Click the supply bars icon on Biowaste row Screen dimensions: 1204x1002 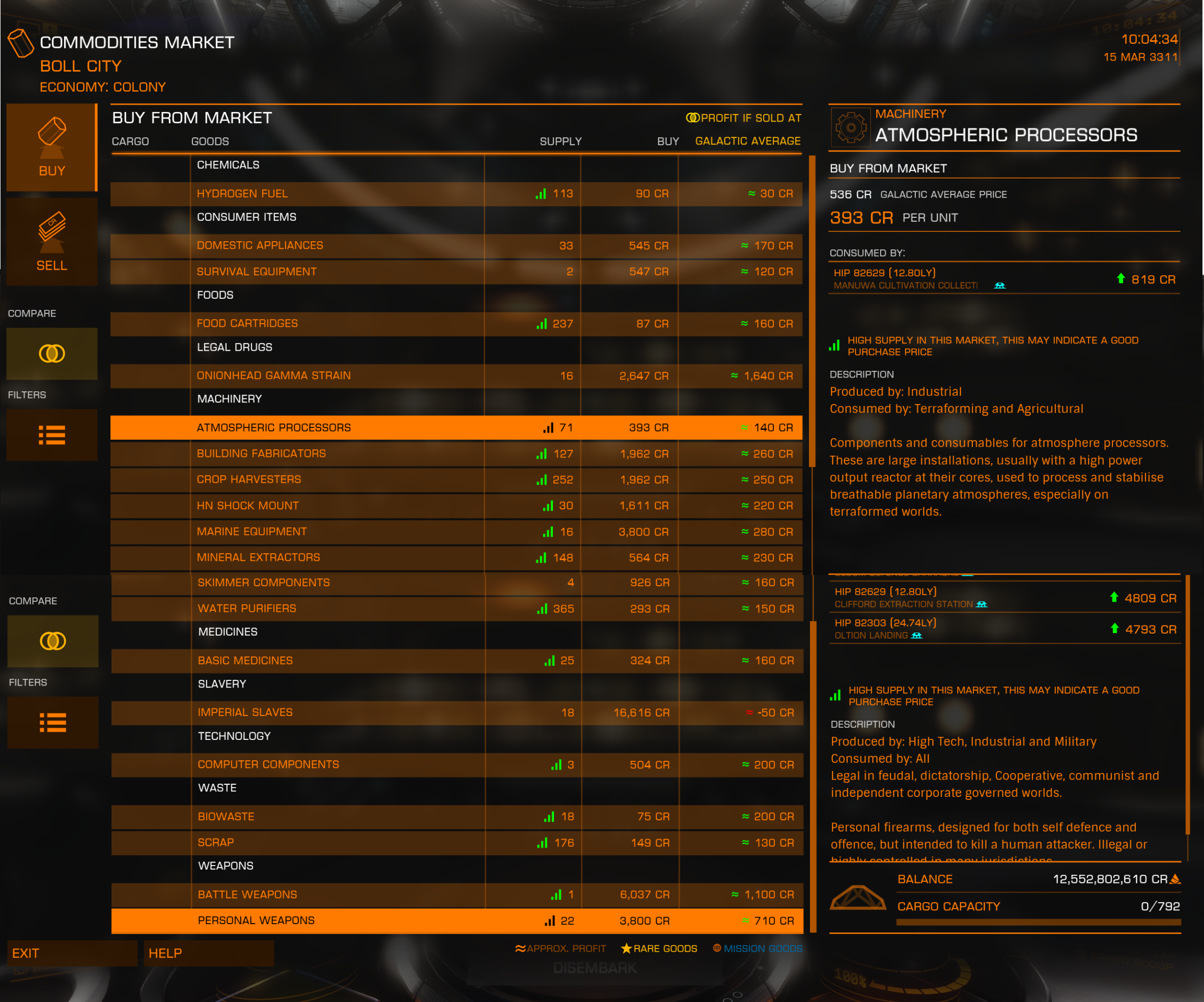click(x=549, y=817)
